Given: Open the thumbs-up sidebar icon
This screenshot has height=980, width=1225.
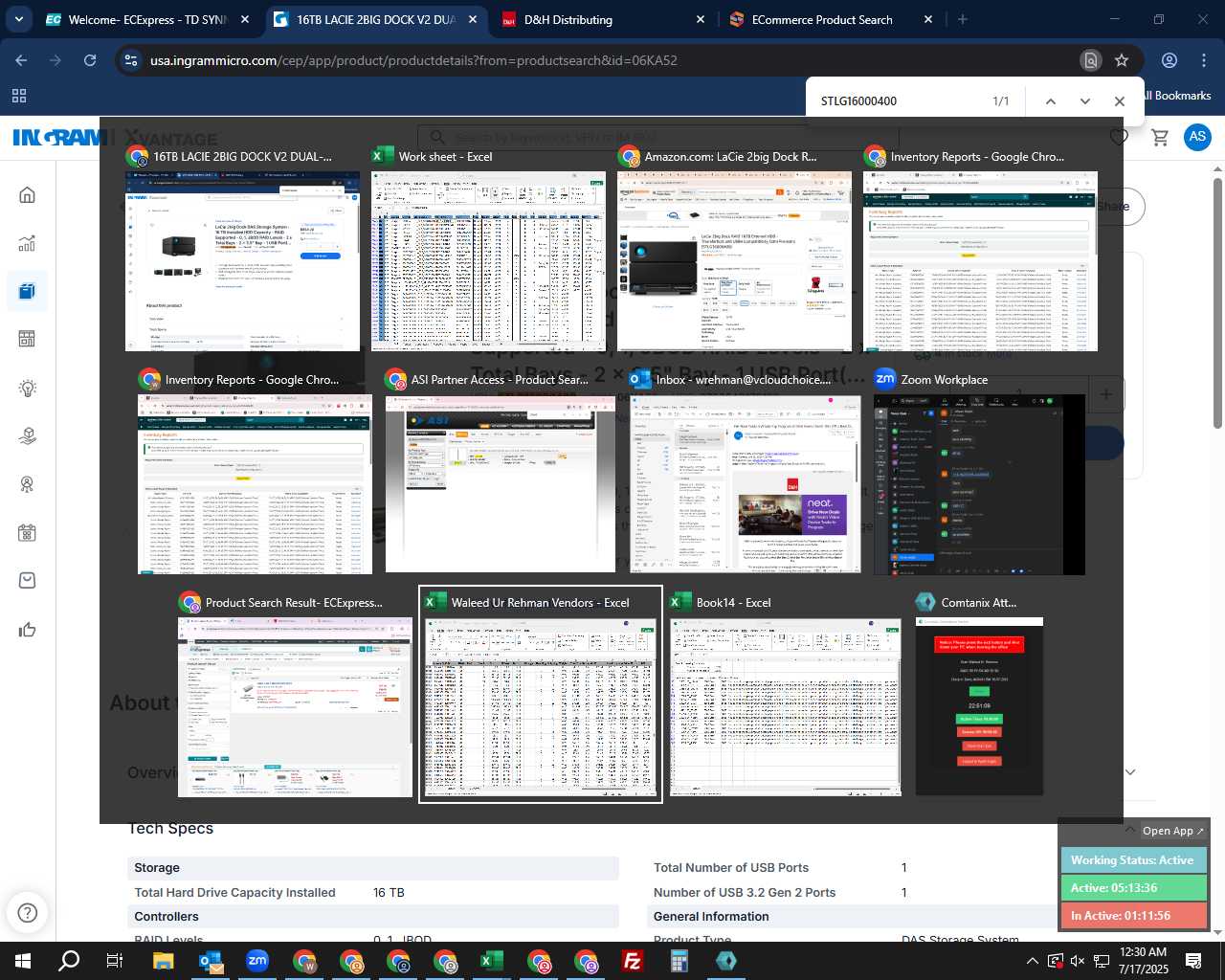Looking at the screenshot, I should click(x=27, y=629).
